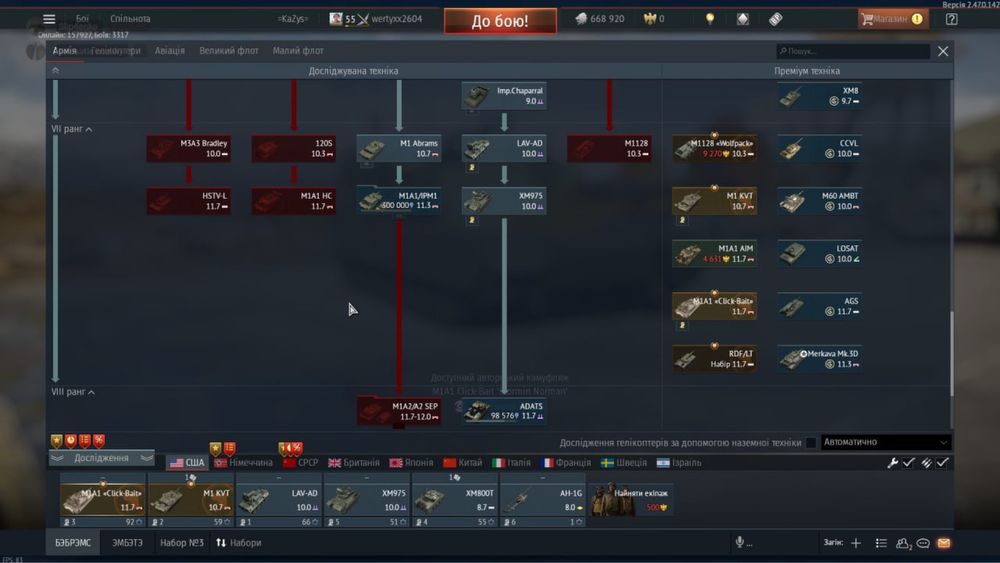Viewport: 1000px width, 563px height.
Task: Click the golden eagles currency icon
Action: (649, 19)
